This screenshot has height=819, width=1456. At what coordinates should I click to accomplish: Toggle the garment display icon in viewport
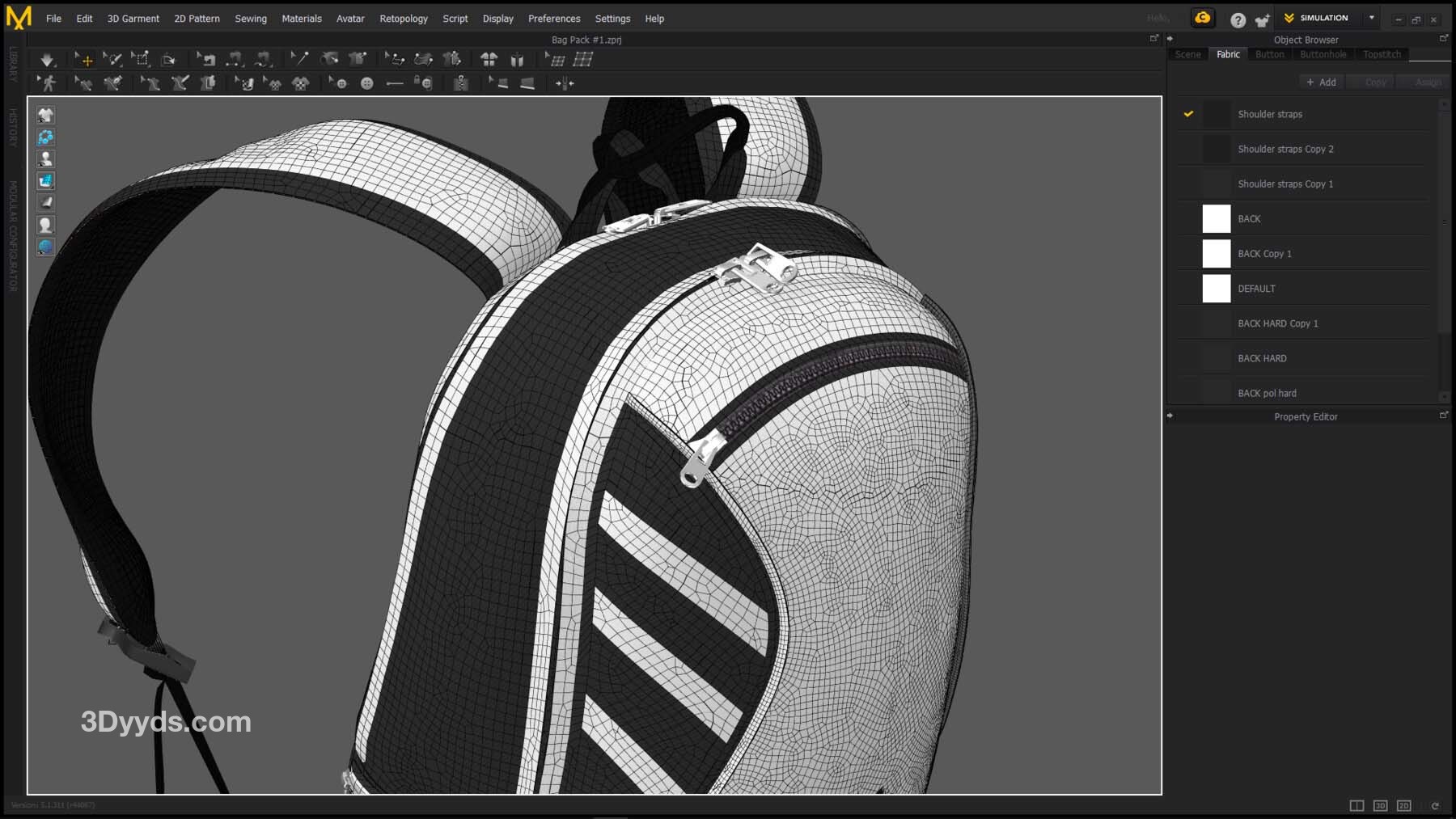click(x=46, y=115)
